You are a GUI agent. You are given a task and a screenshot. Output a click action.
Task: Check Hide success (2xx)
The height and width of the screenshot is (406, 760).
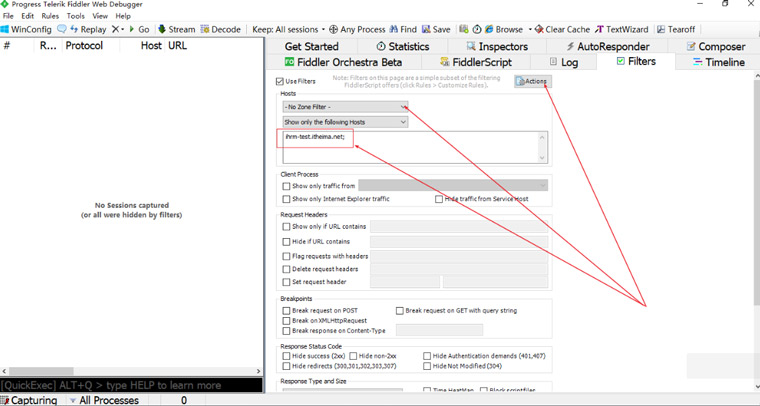click(286, 356)
